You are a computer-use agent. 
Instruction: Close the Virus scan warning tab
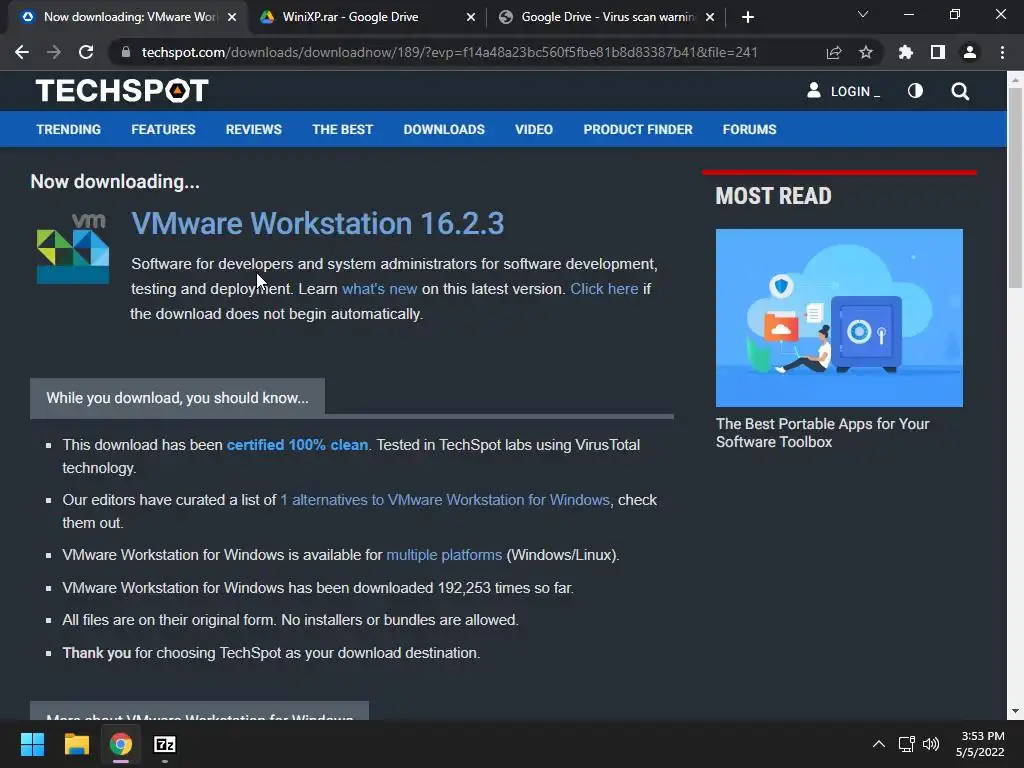pos(711,17)
